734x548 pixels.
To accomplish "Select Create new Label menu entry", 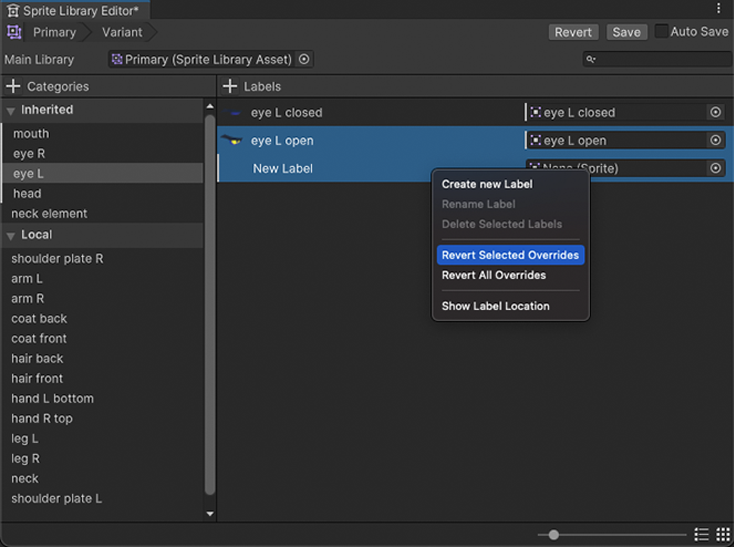I will tap(487, 184).
